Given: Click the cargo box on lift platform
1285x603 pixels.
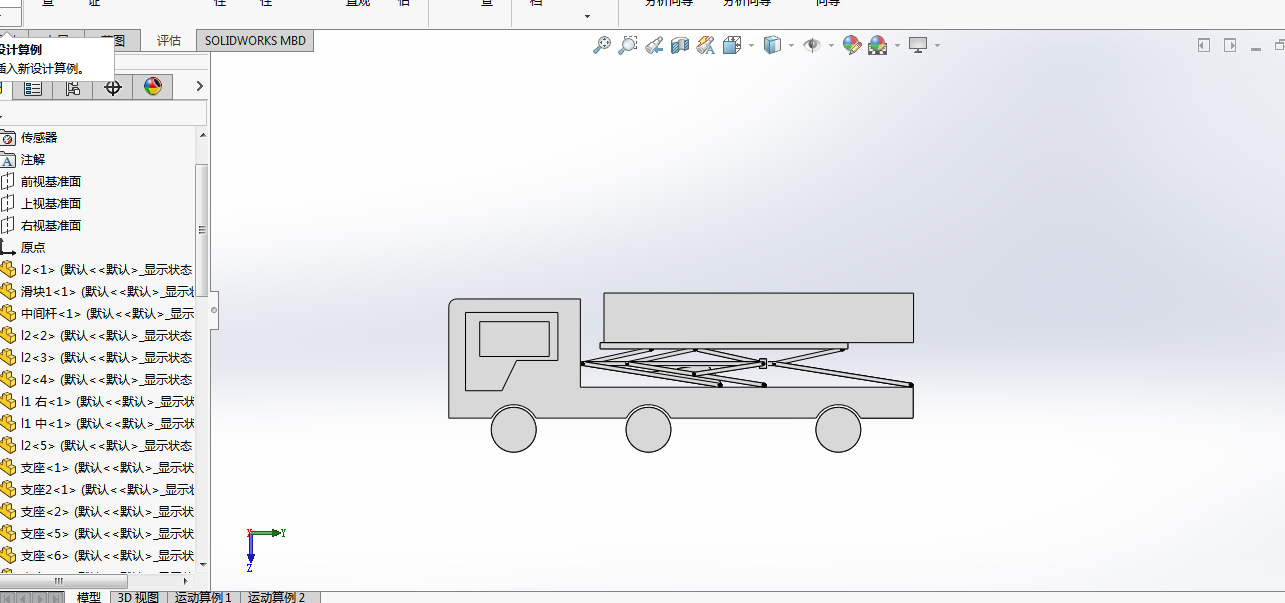Looking at the screenshot, I should click(x=758, y=318).
